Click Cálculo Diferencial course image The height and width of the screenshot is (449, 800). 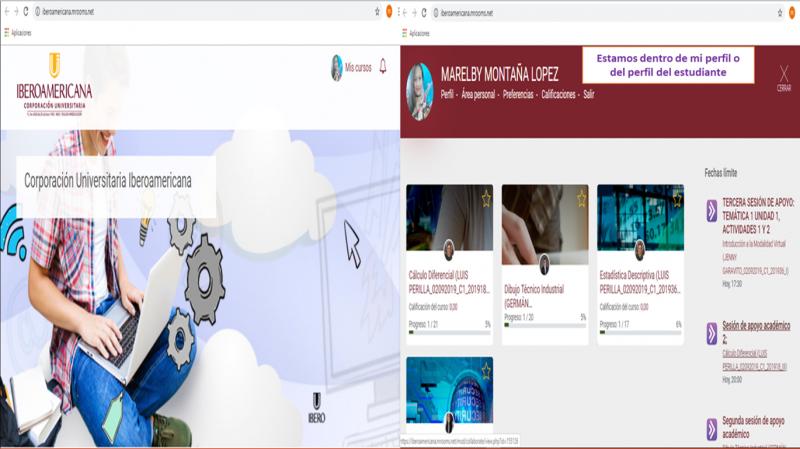449,217
